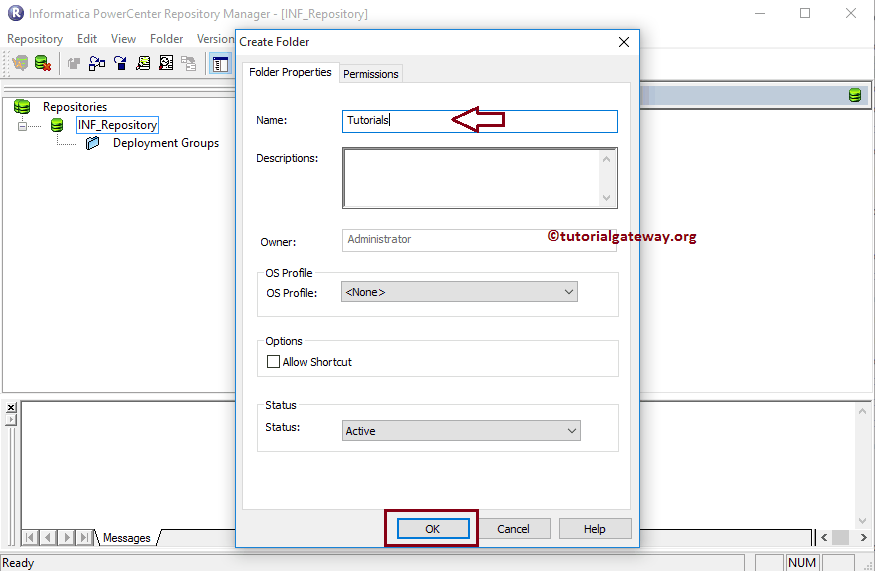This screenshot has width=875, height=571.
Task: Step to previous tab in Messages pane
Action: click(x=48, y=538)
